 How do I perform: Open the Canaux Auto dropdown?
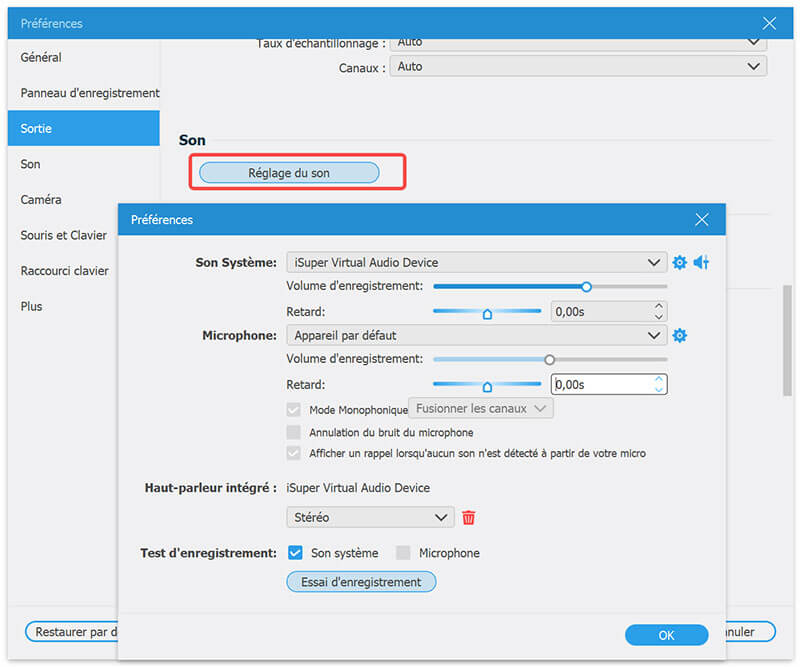pyautogui.click(x=578, y=66)
